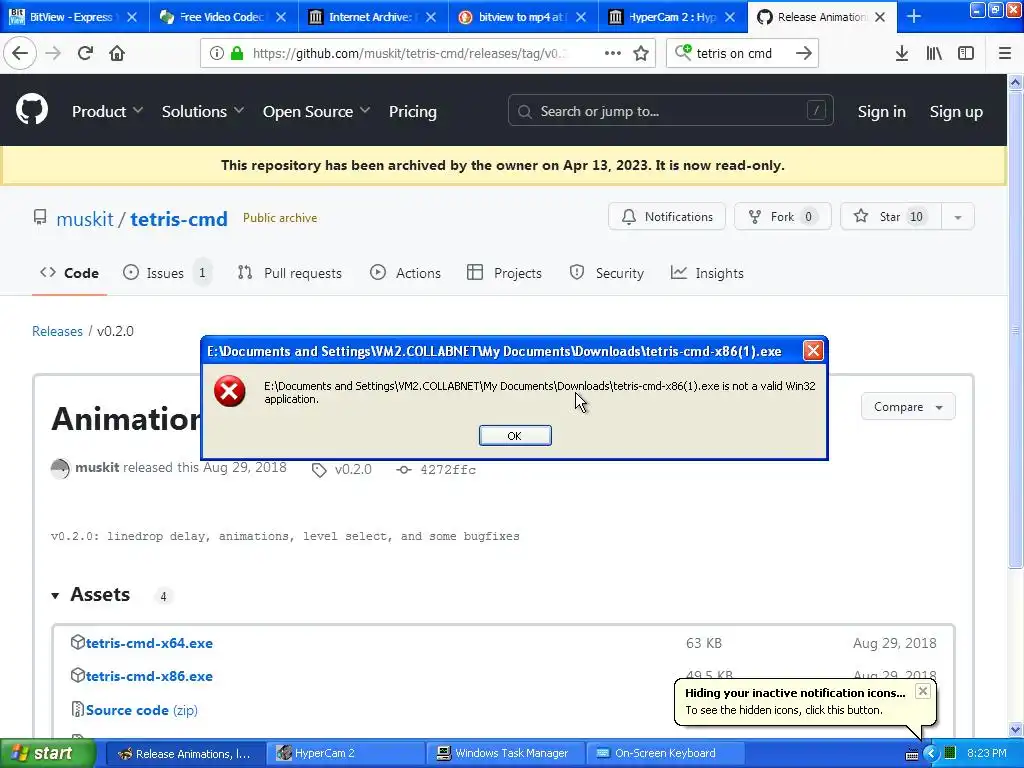Open the Projects repository tab

tap(504, 273)
